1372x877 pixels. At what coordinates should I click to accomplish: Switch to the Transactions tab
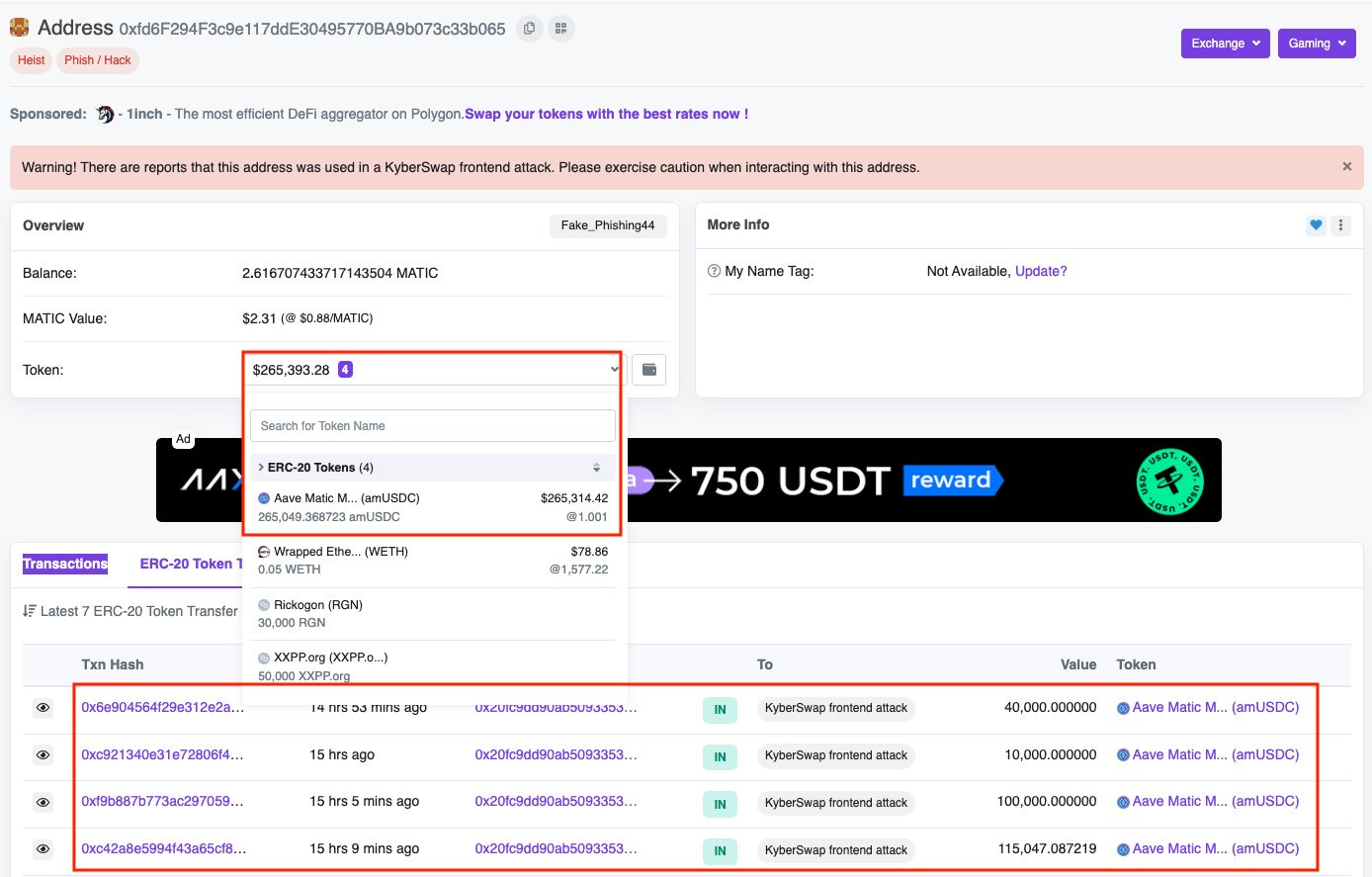click(x=65, y=564)
